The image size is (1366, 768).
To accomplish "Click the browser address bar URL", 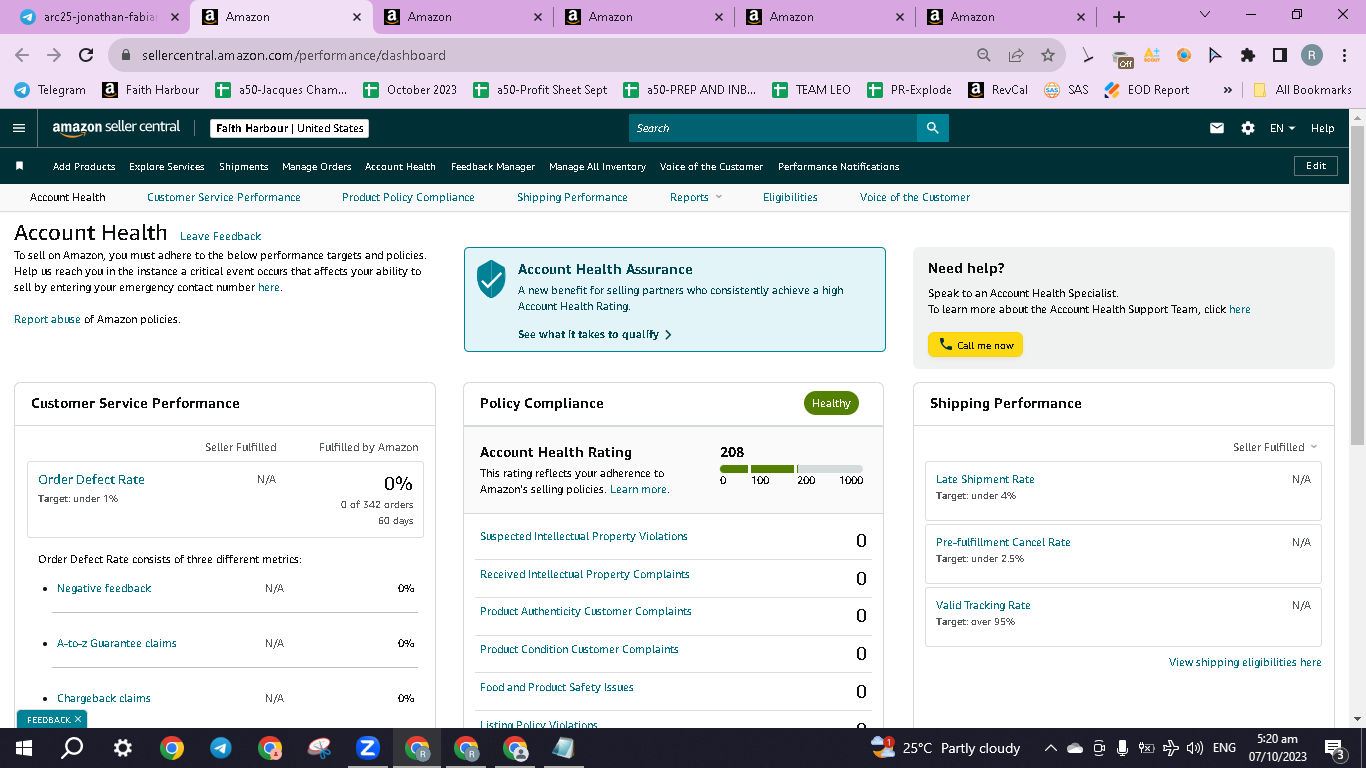I will tap(294, 55).
